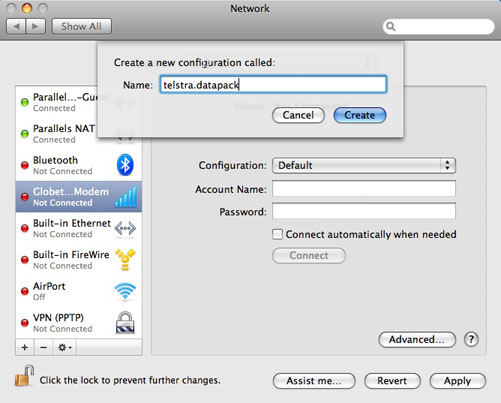501x403 pixels.
Task: Click the red status dot beside Bluetooth
Action: pyautogui.click(x=25, y=165)
